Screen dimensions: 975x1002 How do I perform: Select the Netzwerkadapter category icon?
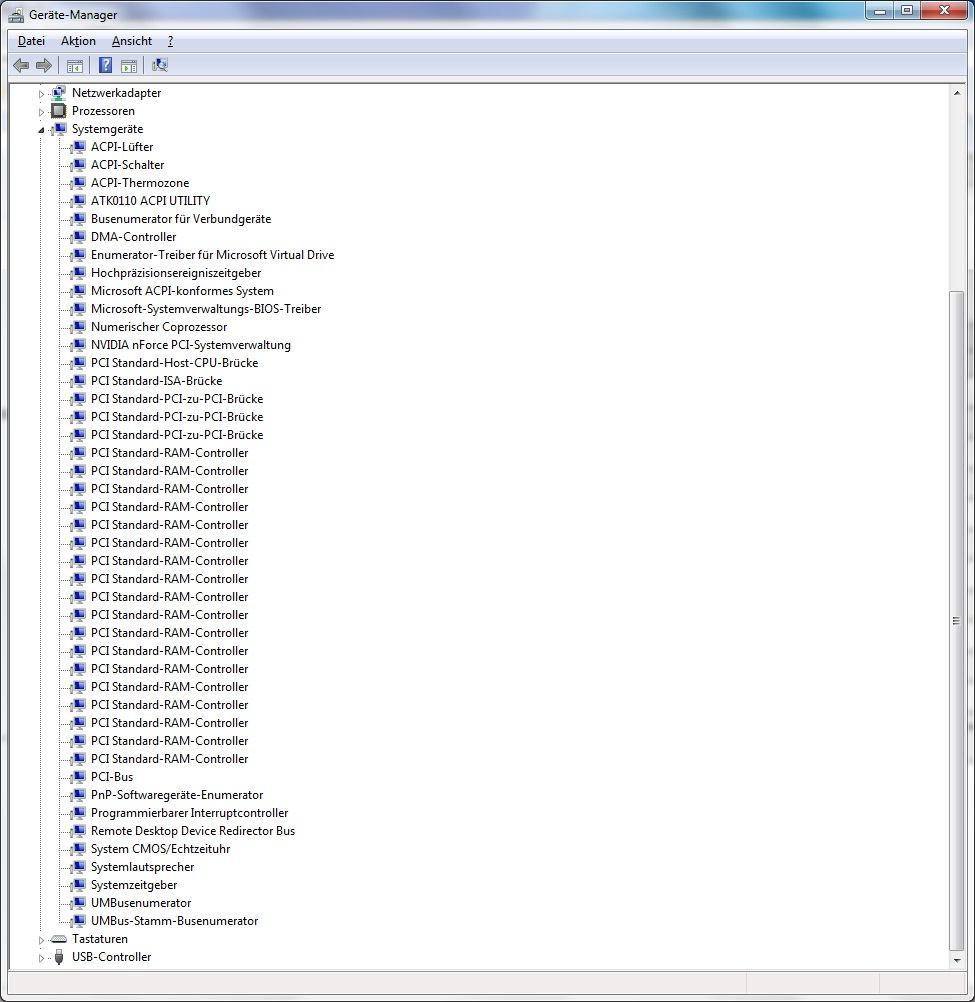(x=59, y=93)
